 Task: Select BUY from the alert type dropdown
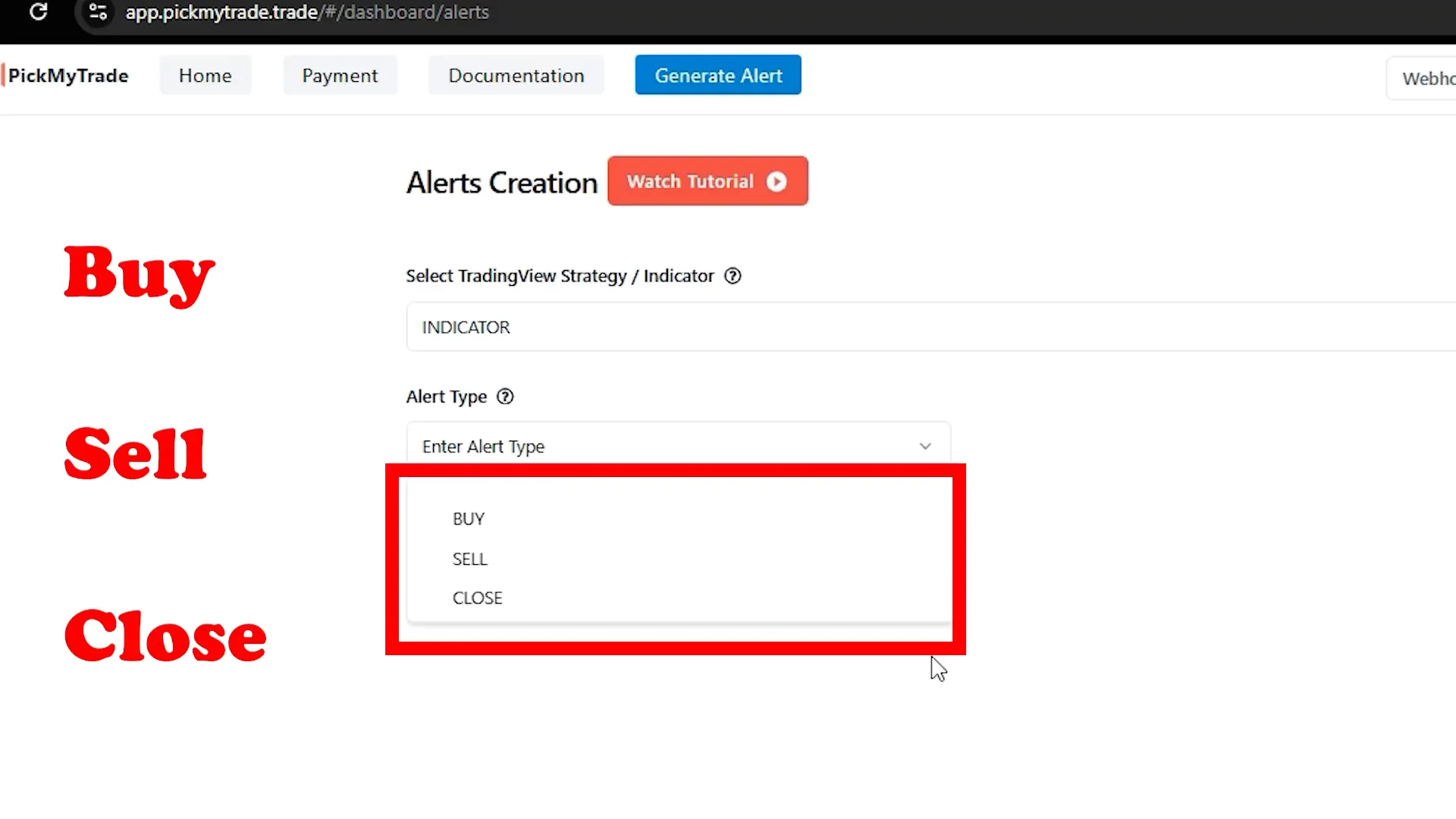(468, 518)
